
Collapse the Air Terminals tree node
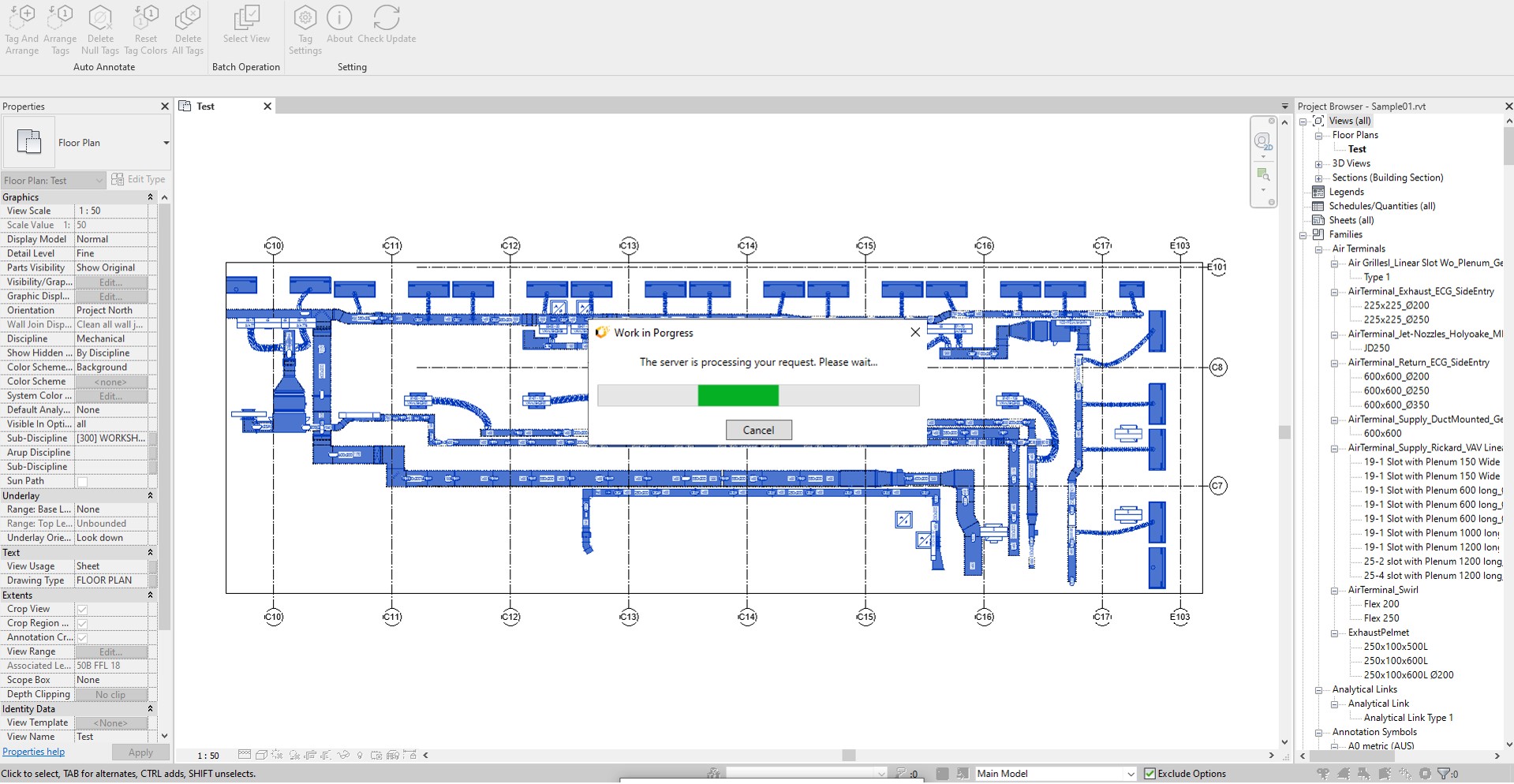(x=1318, y=249)
